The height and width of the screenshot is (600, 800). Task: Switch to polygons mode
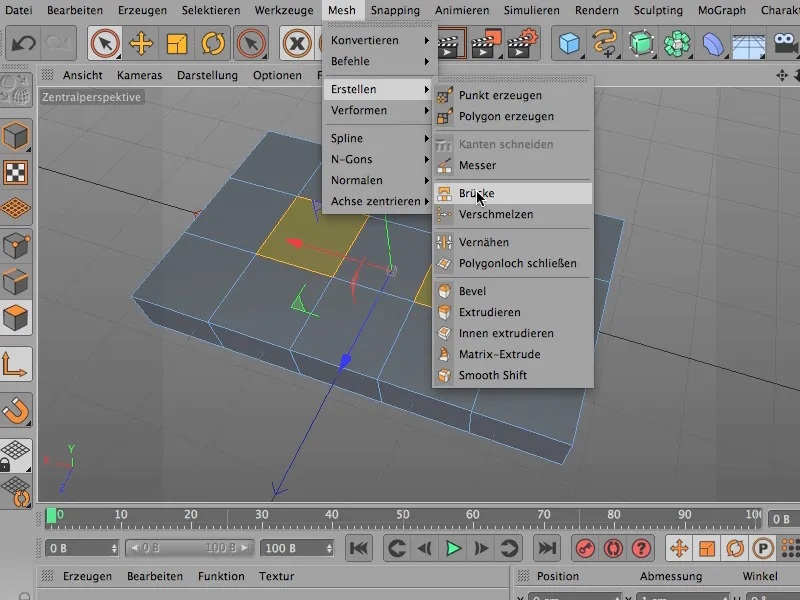point(16,317)
